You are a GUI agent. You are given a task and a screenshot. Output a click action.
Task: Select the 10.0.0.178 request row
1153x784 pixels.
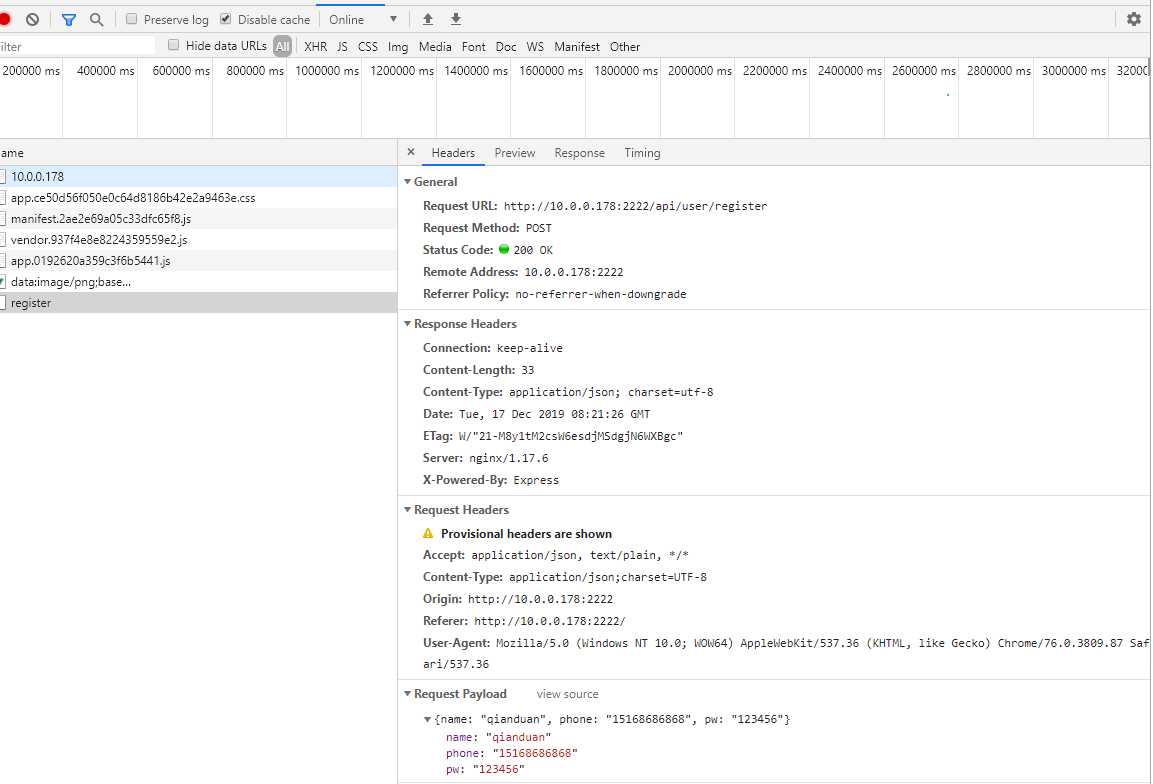199,177
